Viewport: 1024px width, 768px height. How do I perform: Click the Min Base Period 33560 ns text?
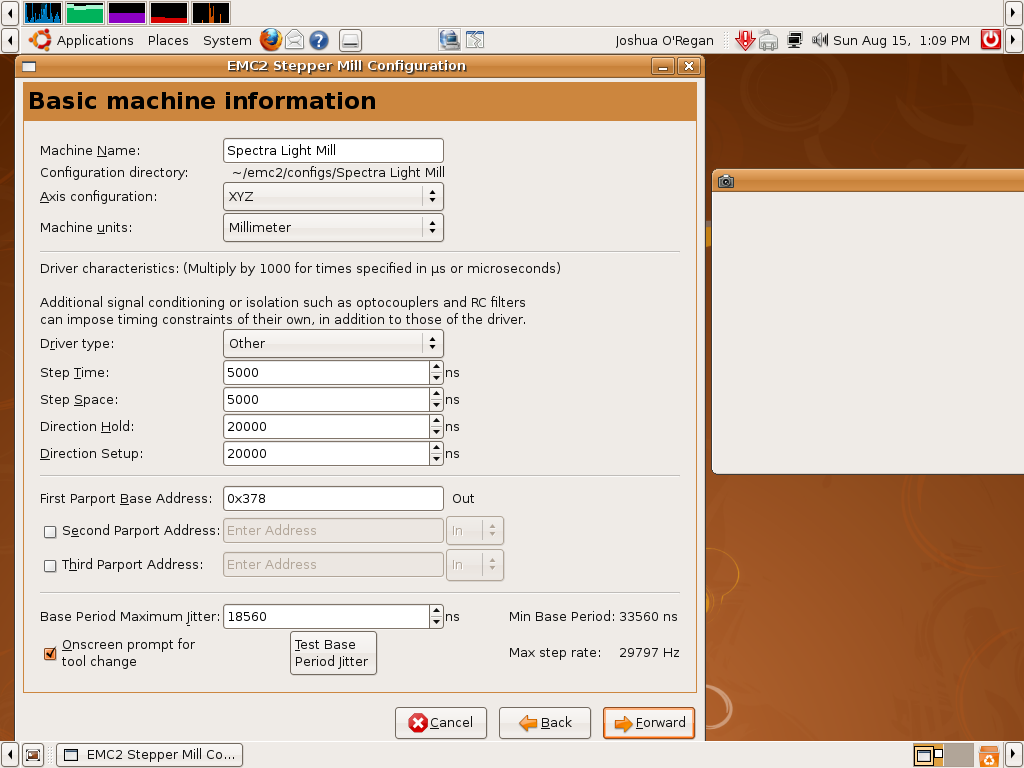pos(593,616)
